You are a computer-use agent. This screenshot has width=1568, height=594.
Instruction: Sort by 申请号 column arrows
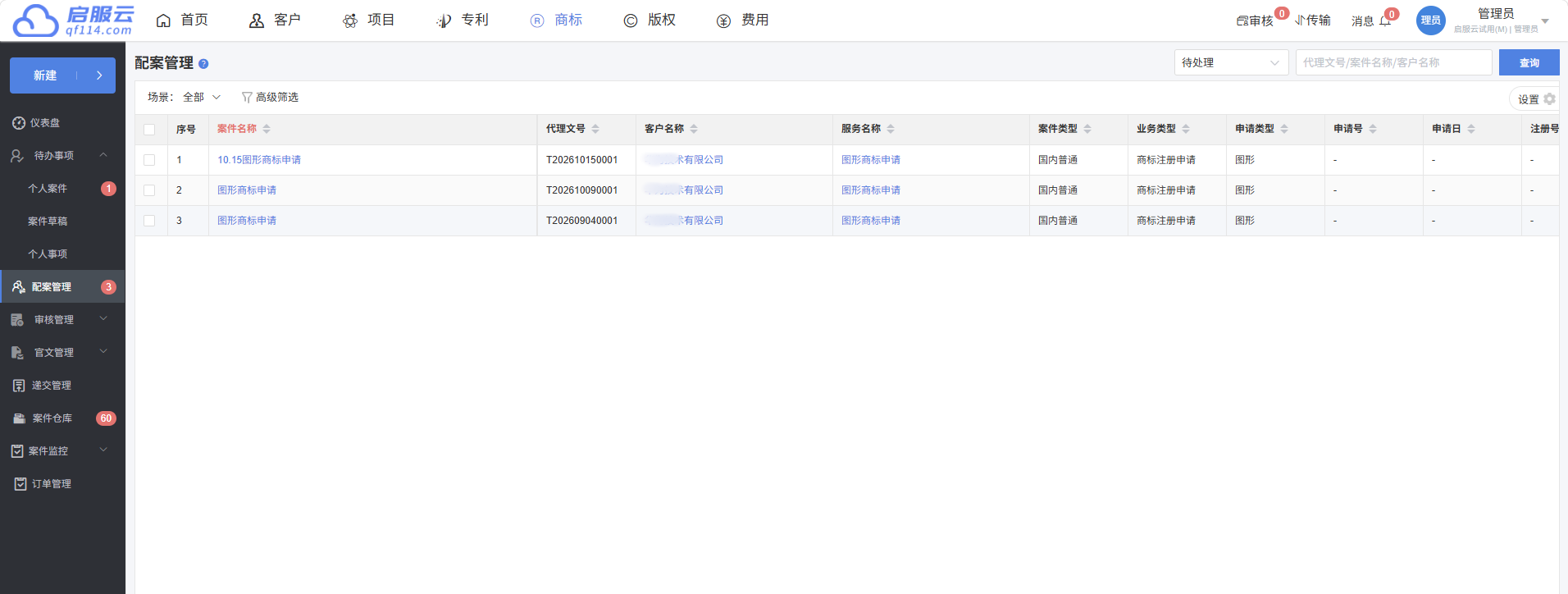1373,129
